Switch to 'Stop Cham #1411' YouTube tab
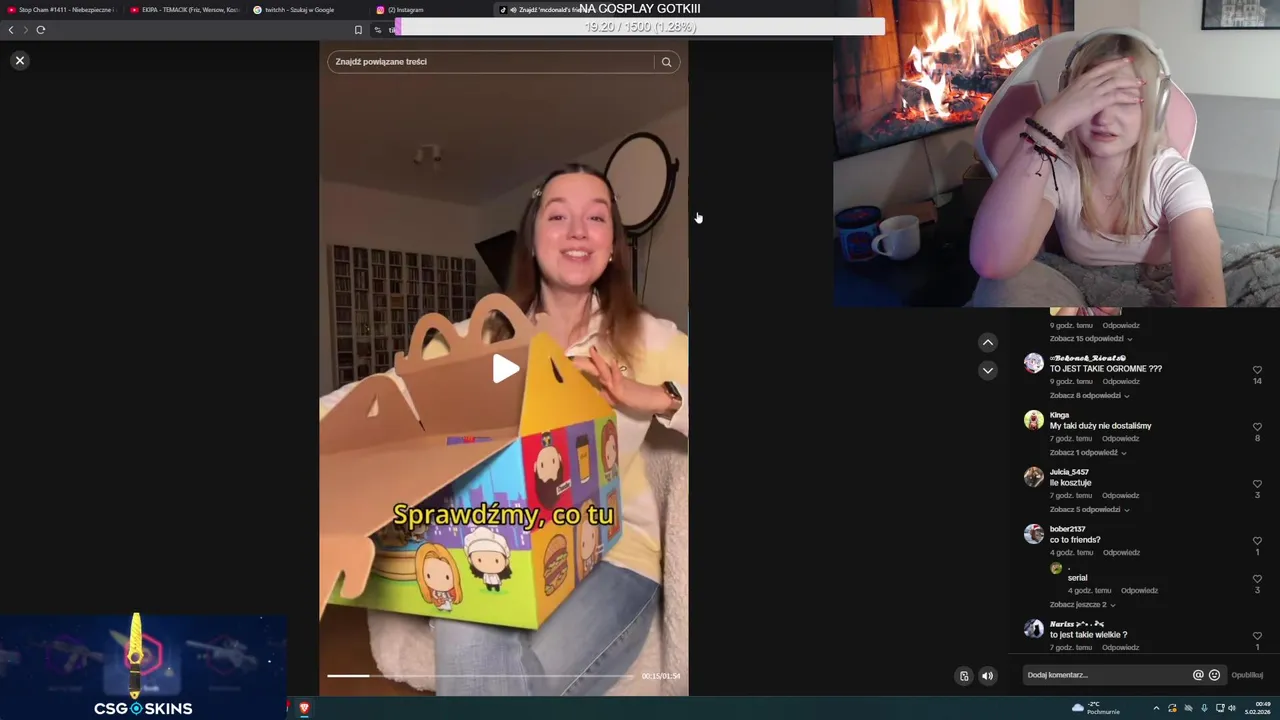Screen dimensions: 1280x720 coord(61,10)
